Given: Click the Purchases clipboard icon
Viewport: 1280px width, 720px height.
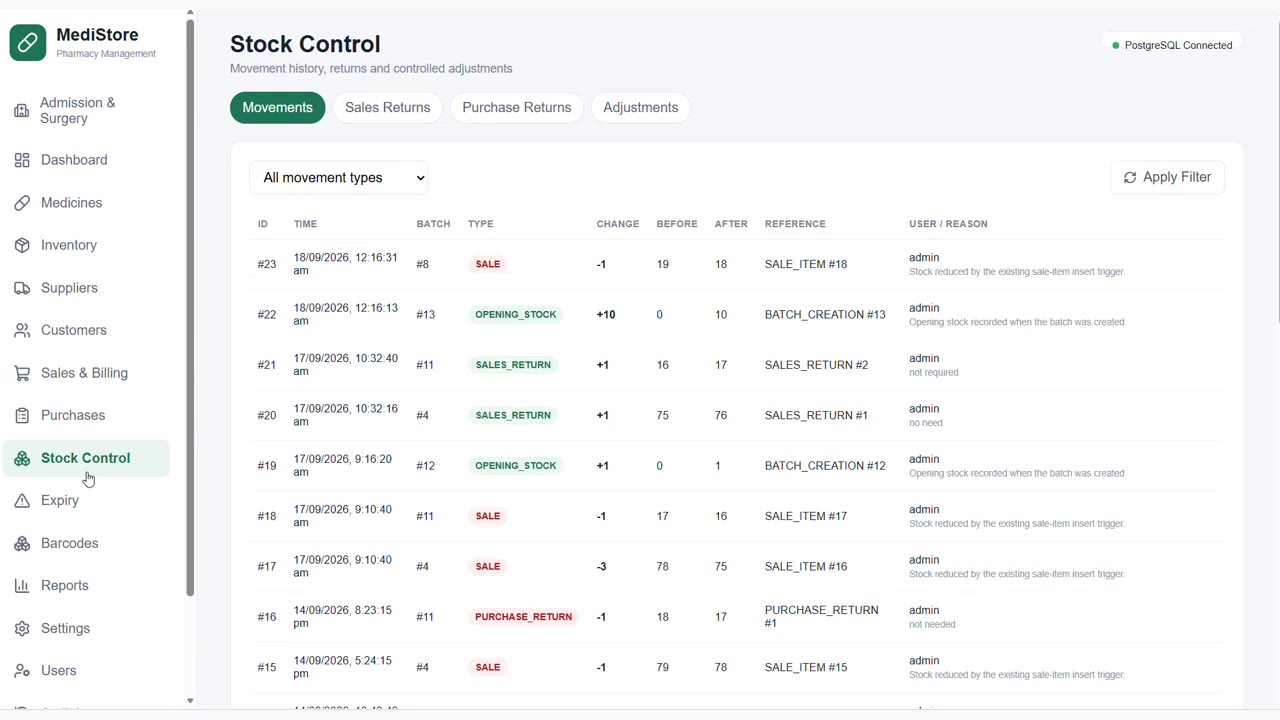Looking at the screenshot, I should (x=22, y=415).
